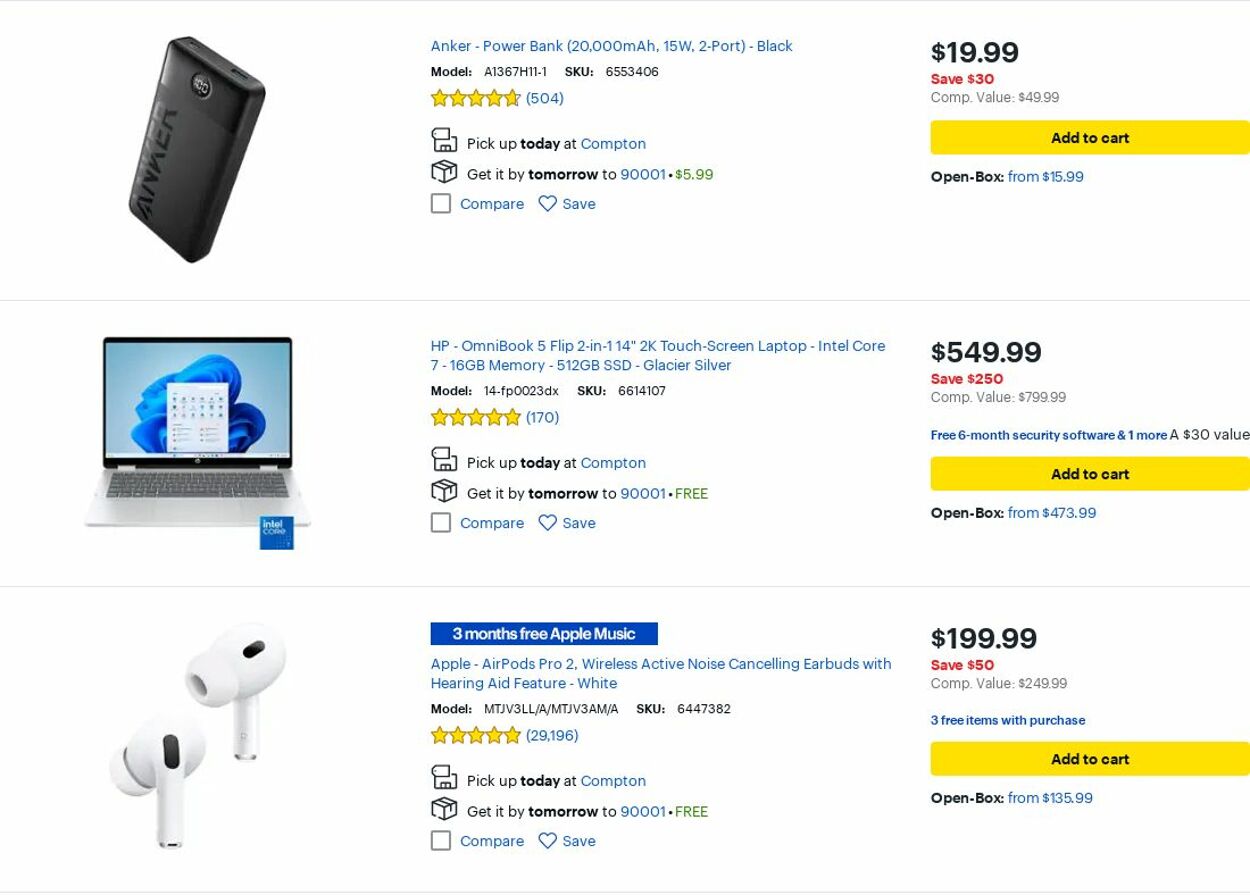This screenshot has width=1250, height=895.
Task: Click the HP OmniBook laptop product image
Action: (x=198, y=440)
